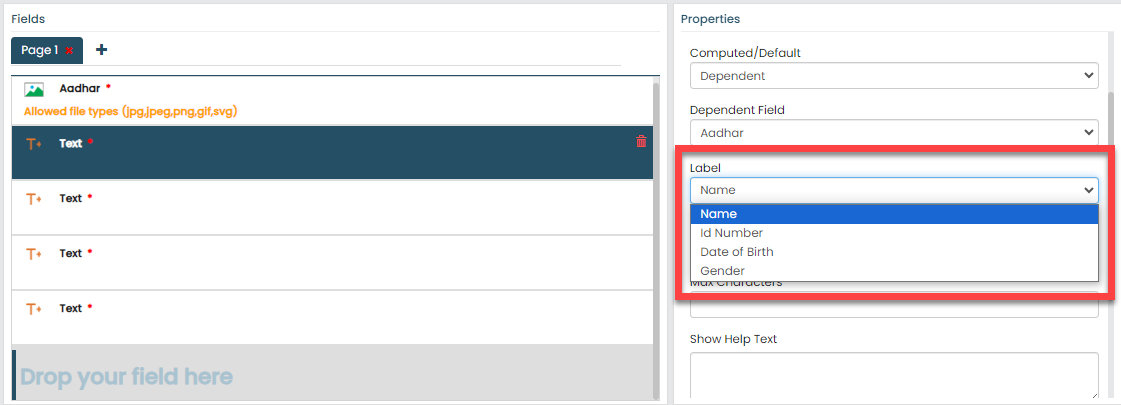Select the Aadhar field row
The image size is (1121, 405).
point(330,99)
